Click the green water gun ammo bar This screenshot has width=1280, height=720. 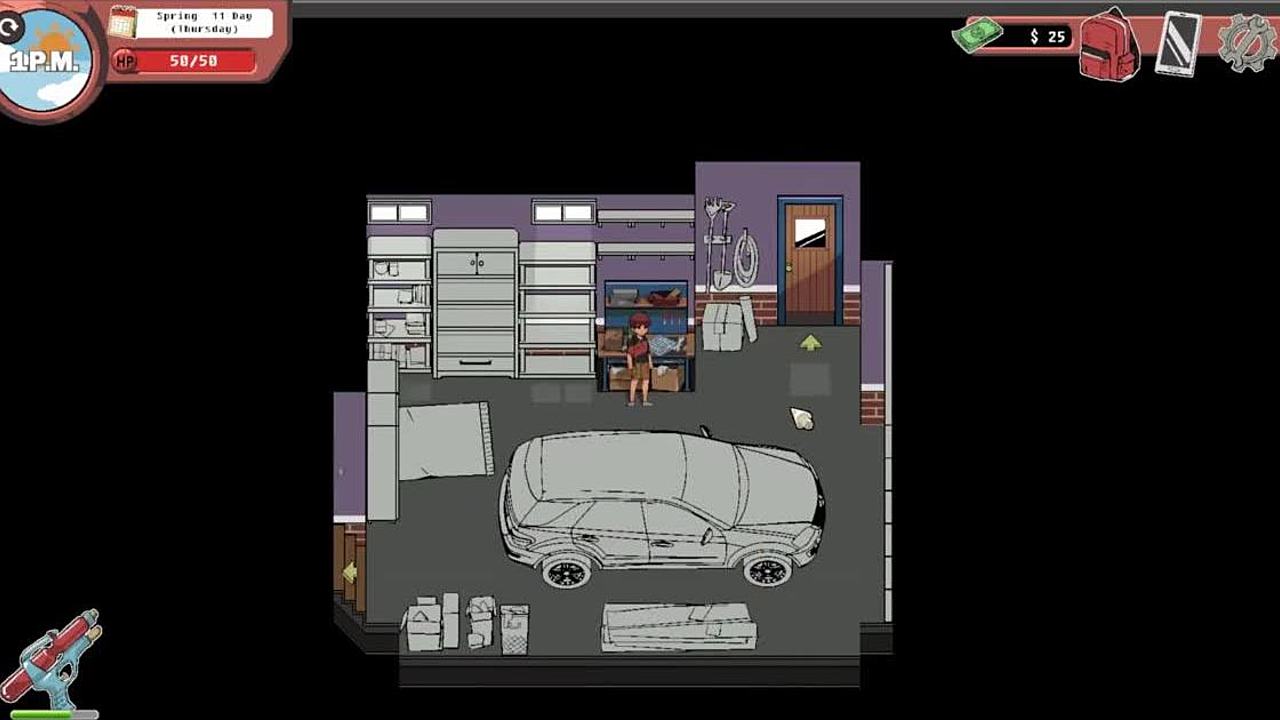click(50, 714)
